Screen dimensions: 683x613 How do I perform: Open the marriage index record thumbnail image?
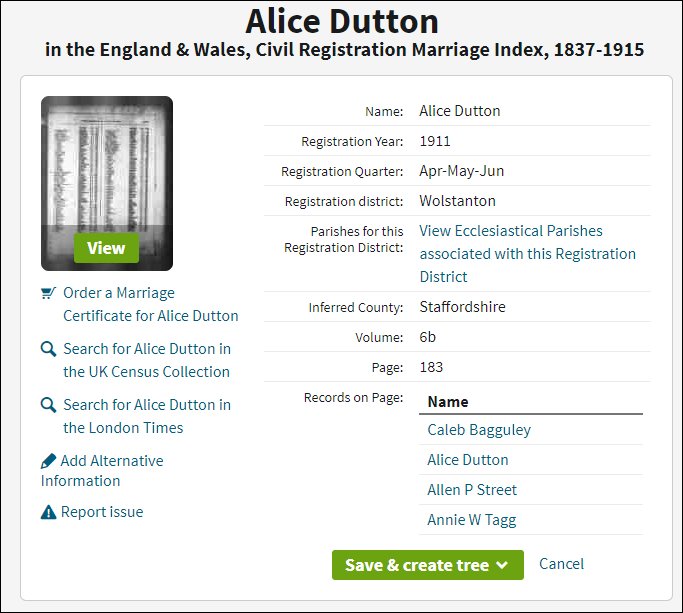107,183
